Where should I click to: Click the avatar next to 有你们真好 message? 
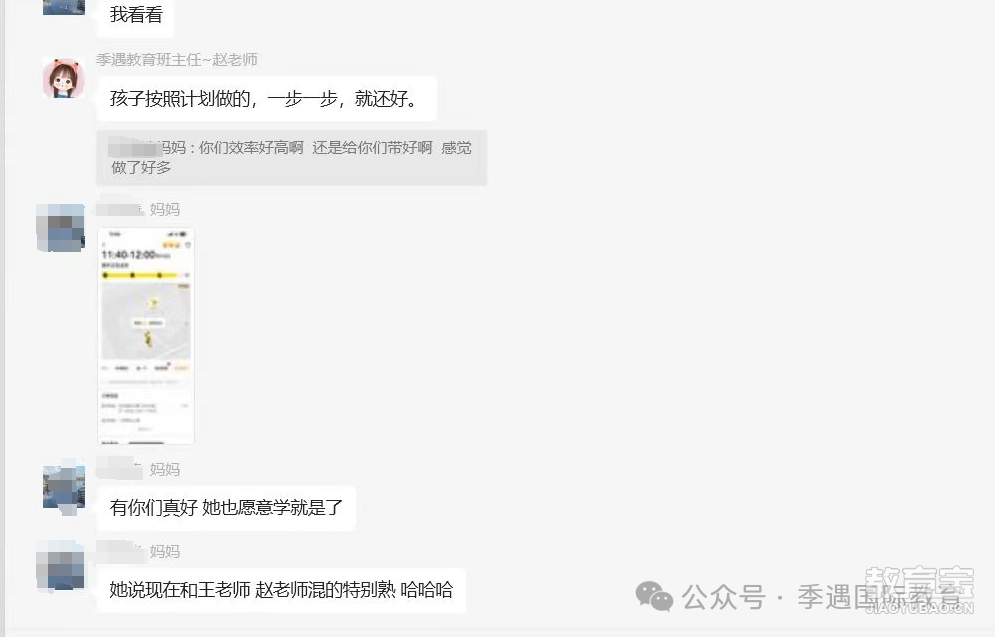coord(63,487)
